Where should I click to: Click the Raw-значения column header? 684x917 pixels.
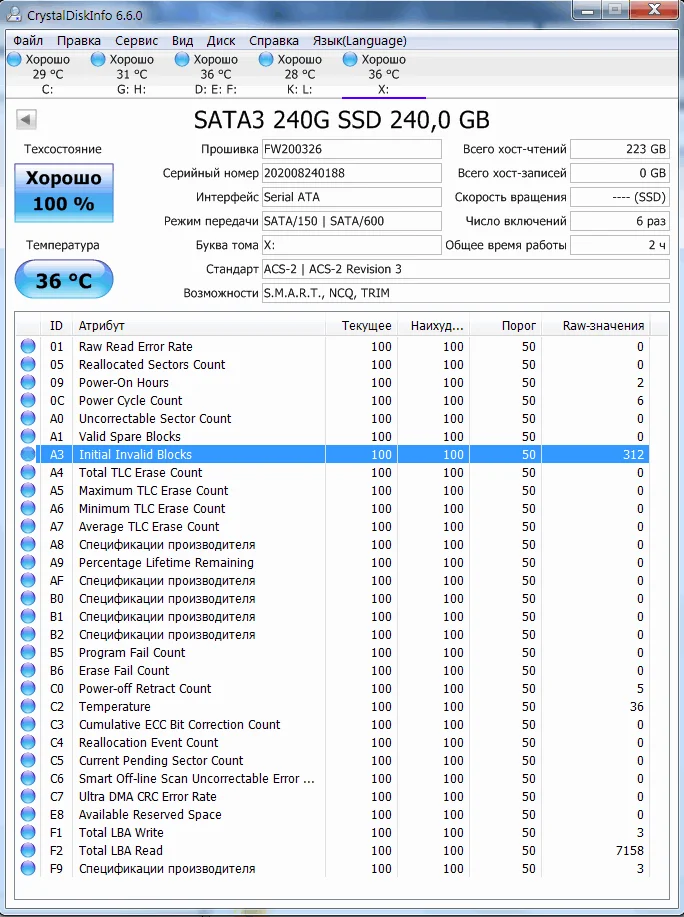[x=597, y=326]
